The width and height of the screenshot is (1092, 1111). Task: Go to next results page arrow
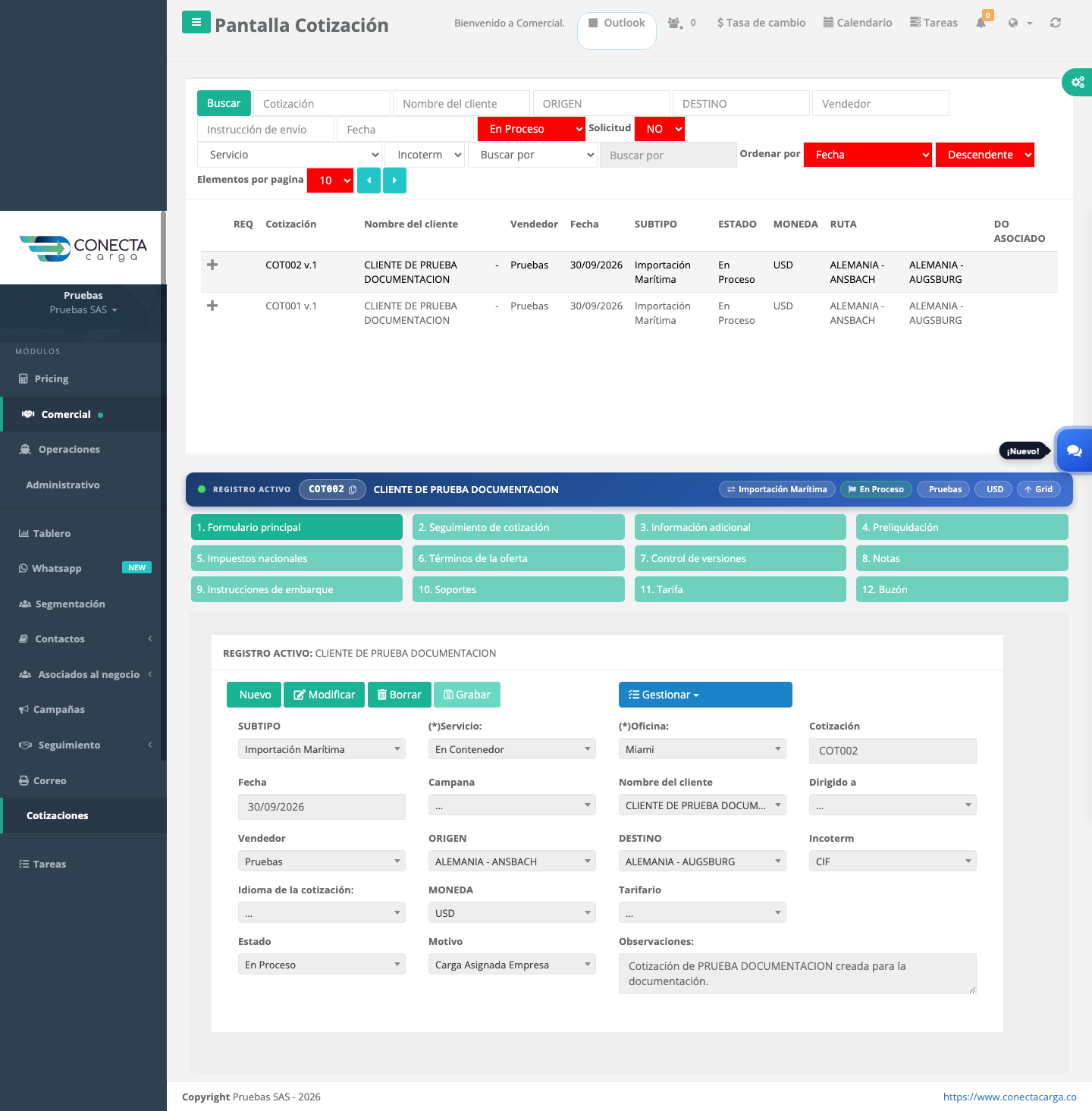click(394, 180)
